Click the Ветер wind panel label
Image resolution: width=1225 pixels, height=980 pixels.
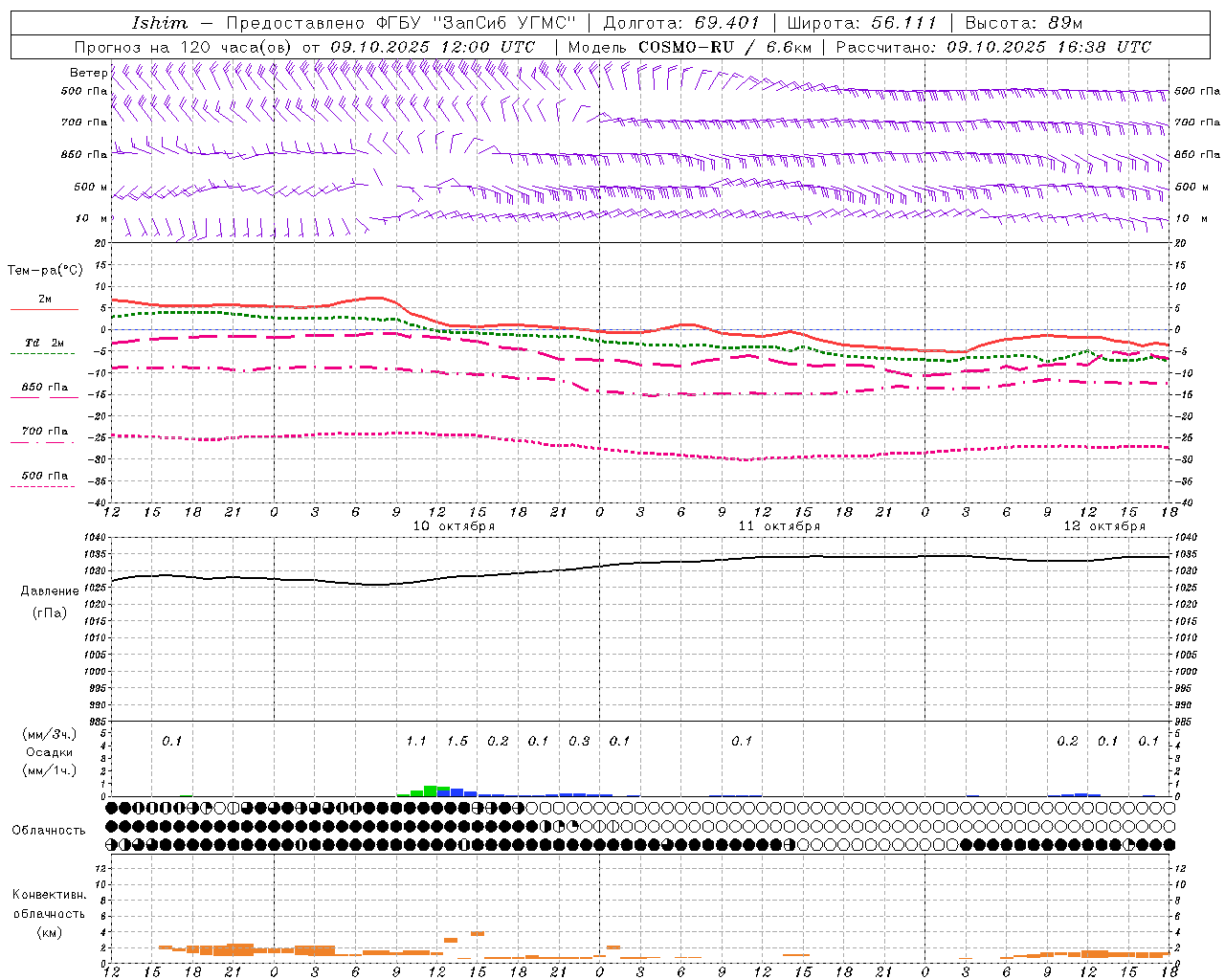(x=88, y=73)
